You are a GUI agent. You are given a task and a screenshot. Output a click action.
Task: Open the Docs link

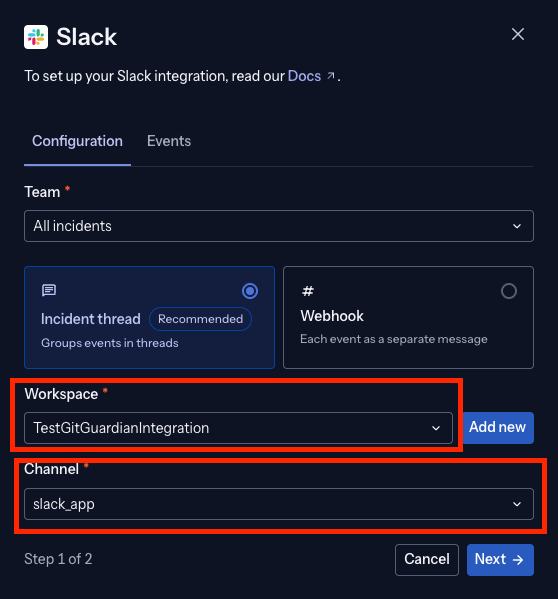(304, 76)
